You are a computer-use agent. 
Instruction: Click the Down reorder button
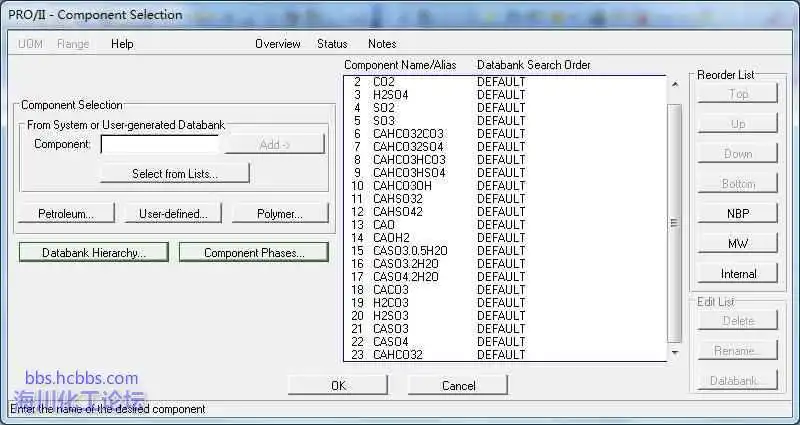738,154
